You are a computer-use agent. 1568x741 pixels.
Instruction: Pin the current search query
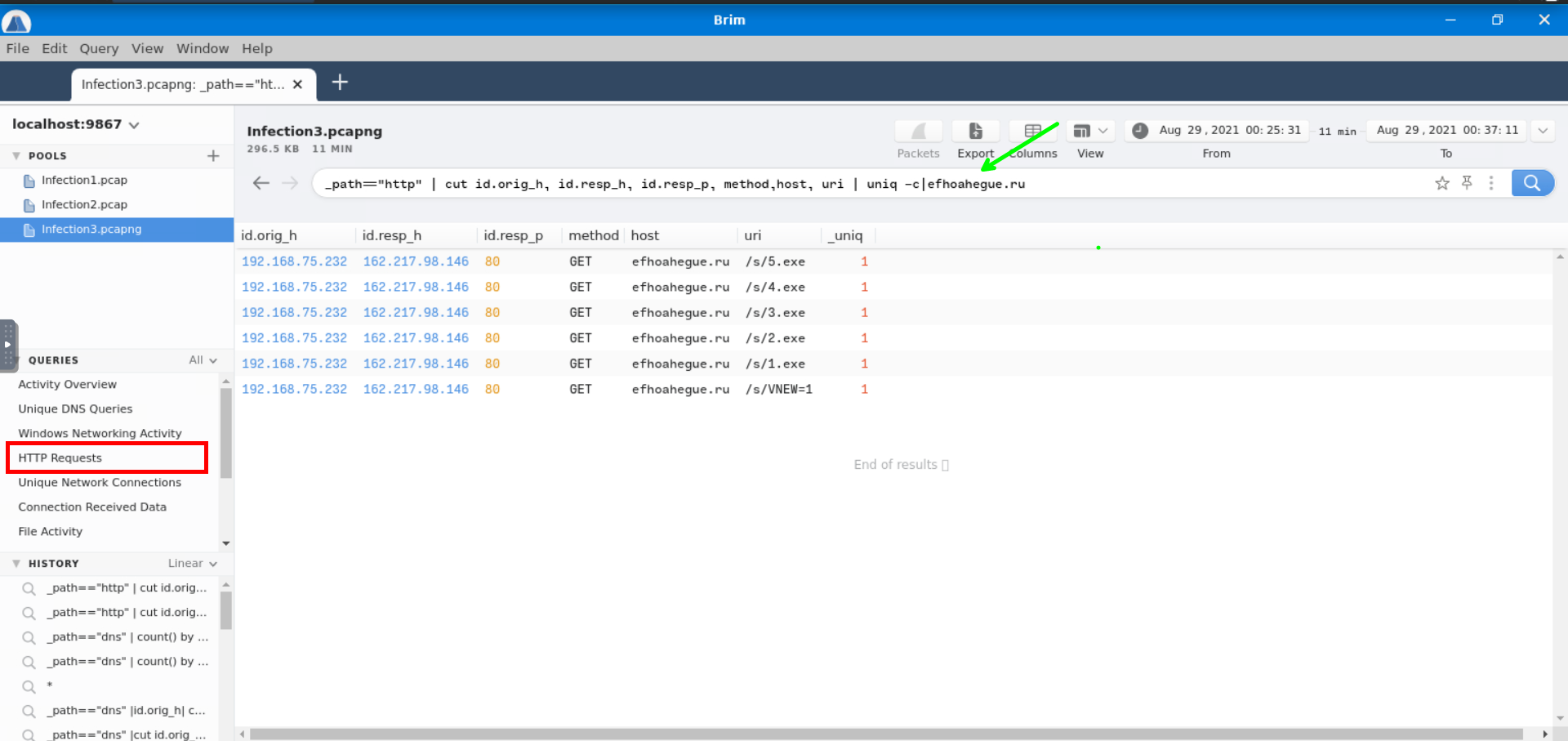click(x=1467, y=183)
